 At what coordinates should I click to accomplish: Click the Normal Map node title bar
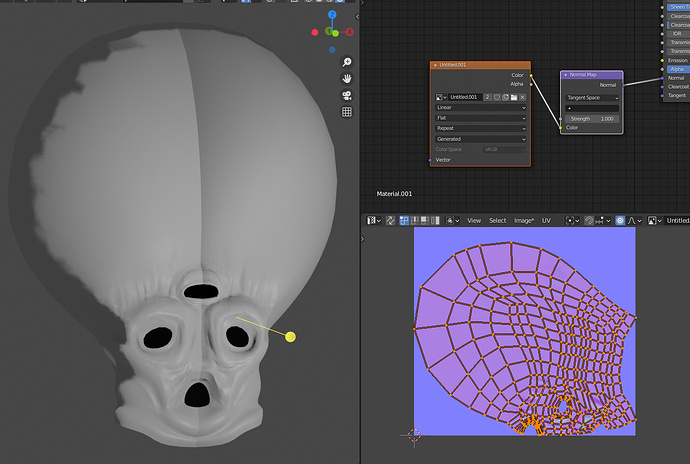(592, 75)
